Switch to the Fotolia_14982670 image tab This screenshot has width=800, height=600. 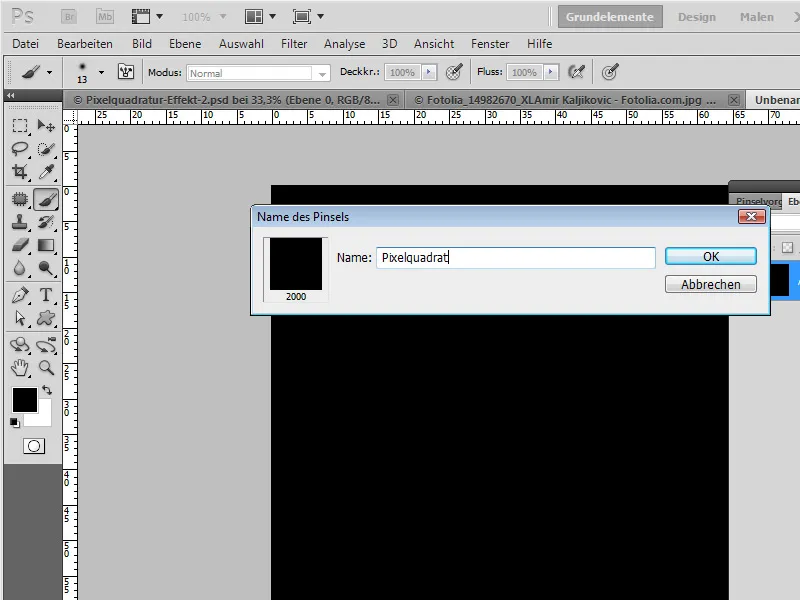[x=560, y=99]
